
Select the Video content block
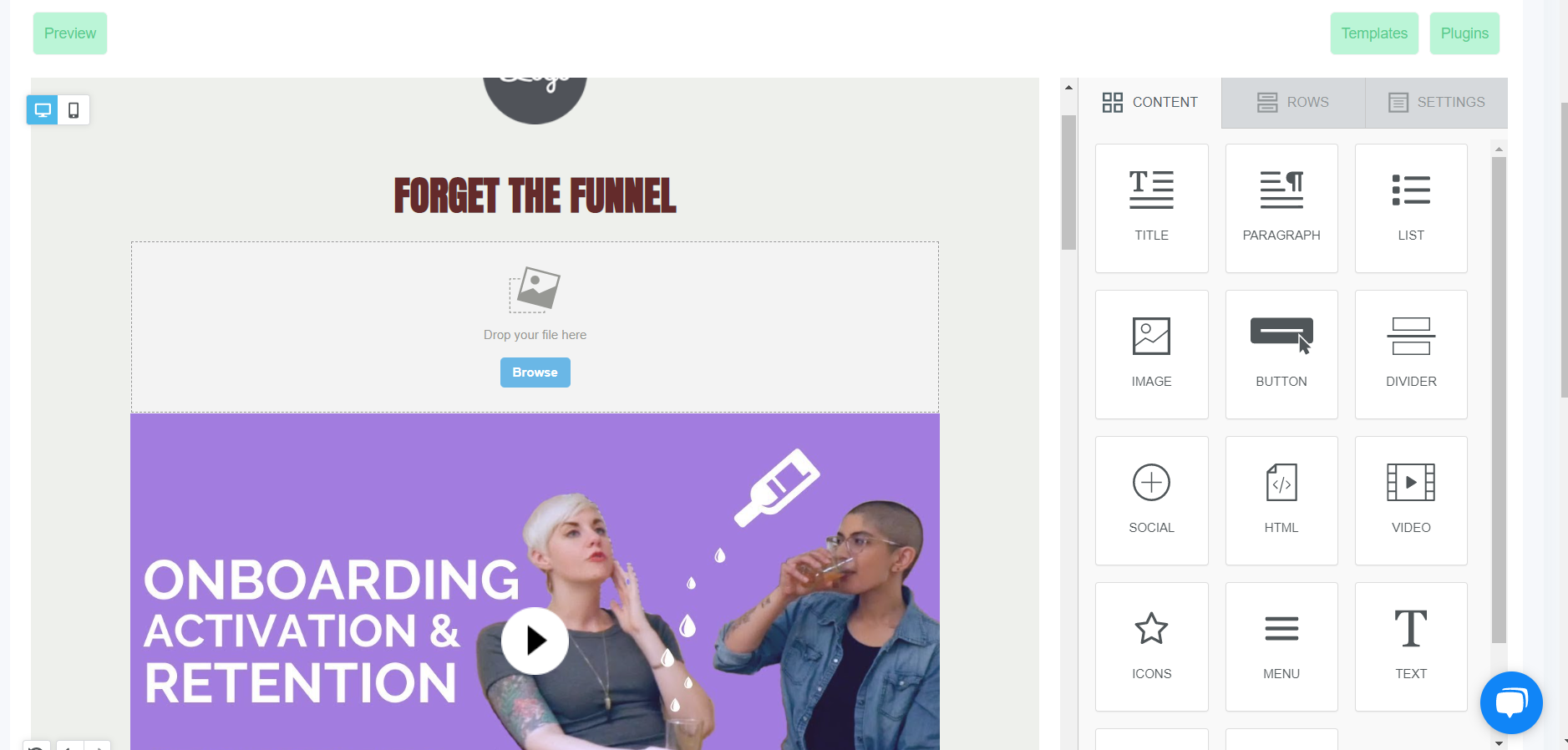(1411, 500)
